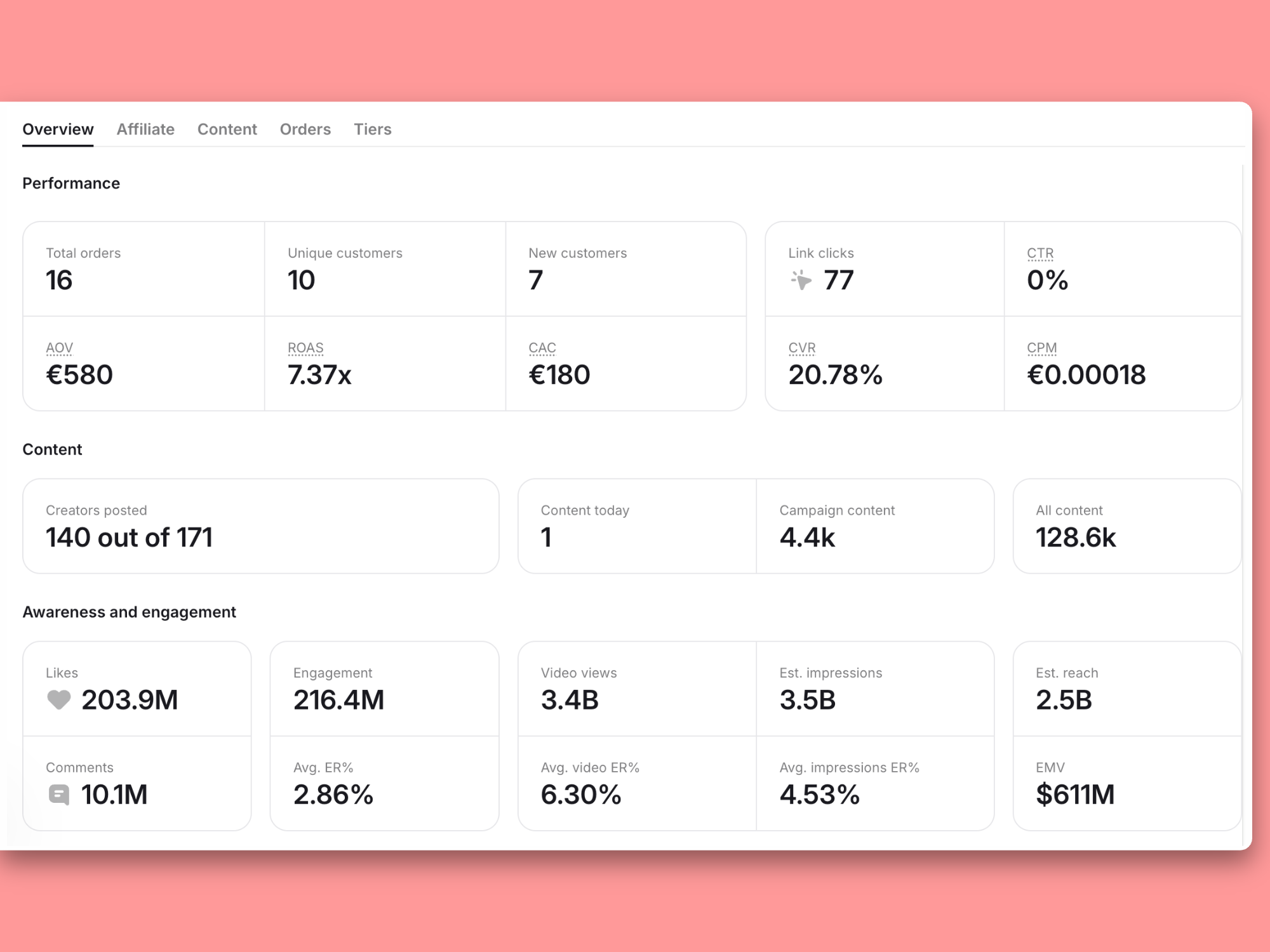Click the Est. reach value 2.5B
The width and height of the screenshot is (1270, 952).
click(1064, 700)
